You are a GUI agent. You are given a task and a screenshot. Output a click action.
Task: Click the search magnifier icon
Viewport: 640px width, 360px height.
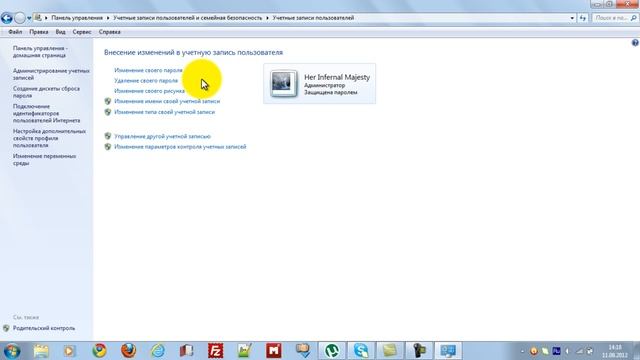coord(633,18)
